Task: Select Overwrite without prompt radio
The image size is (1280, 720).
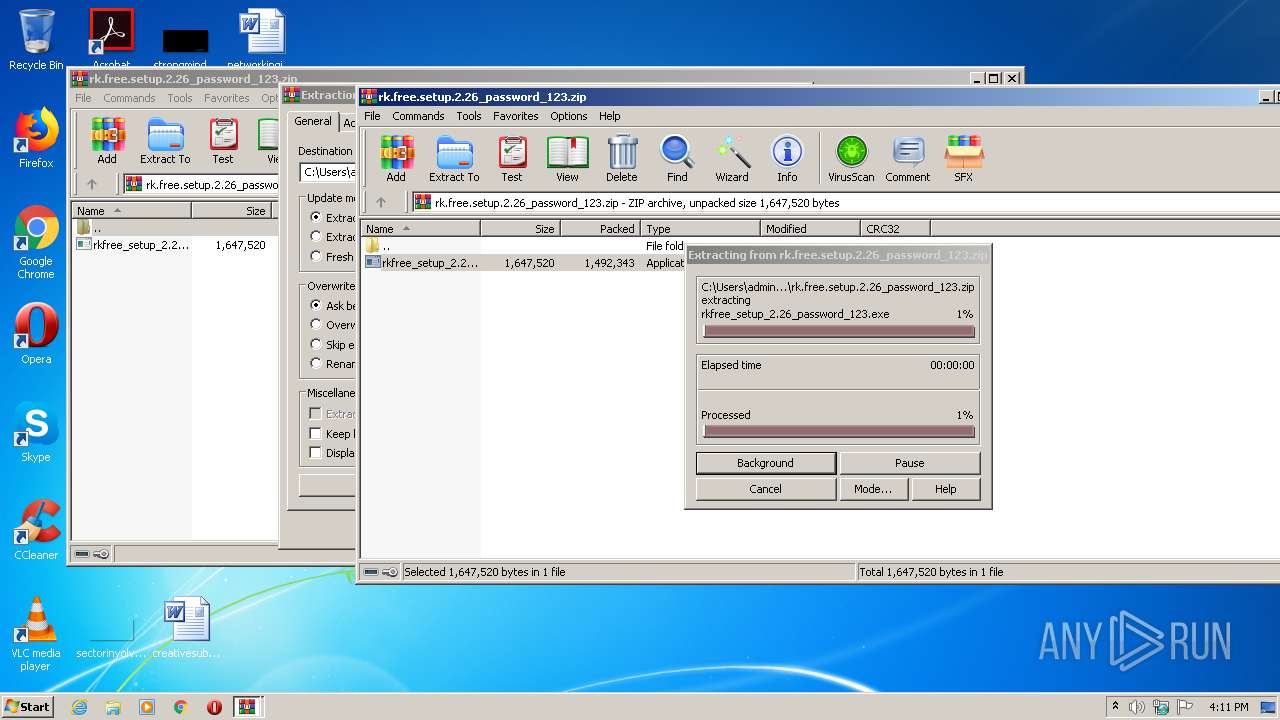Action: [316, 325]
